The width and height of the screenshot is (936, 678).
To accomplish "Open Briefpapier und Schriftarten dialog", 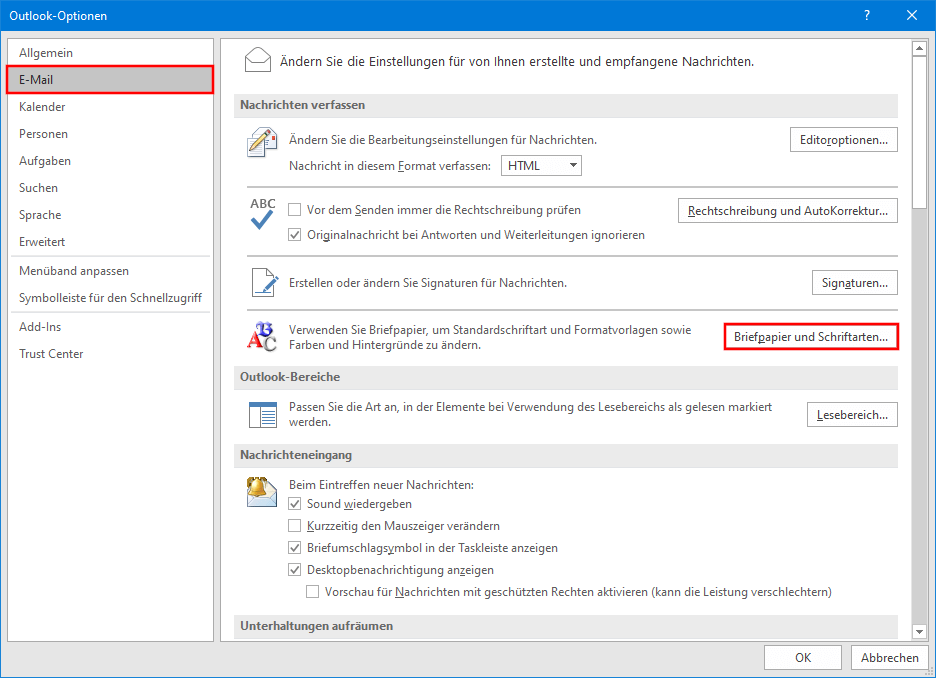I will click(811, 337).
